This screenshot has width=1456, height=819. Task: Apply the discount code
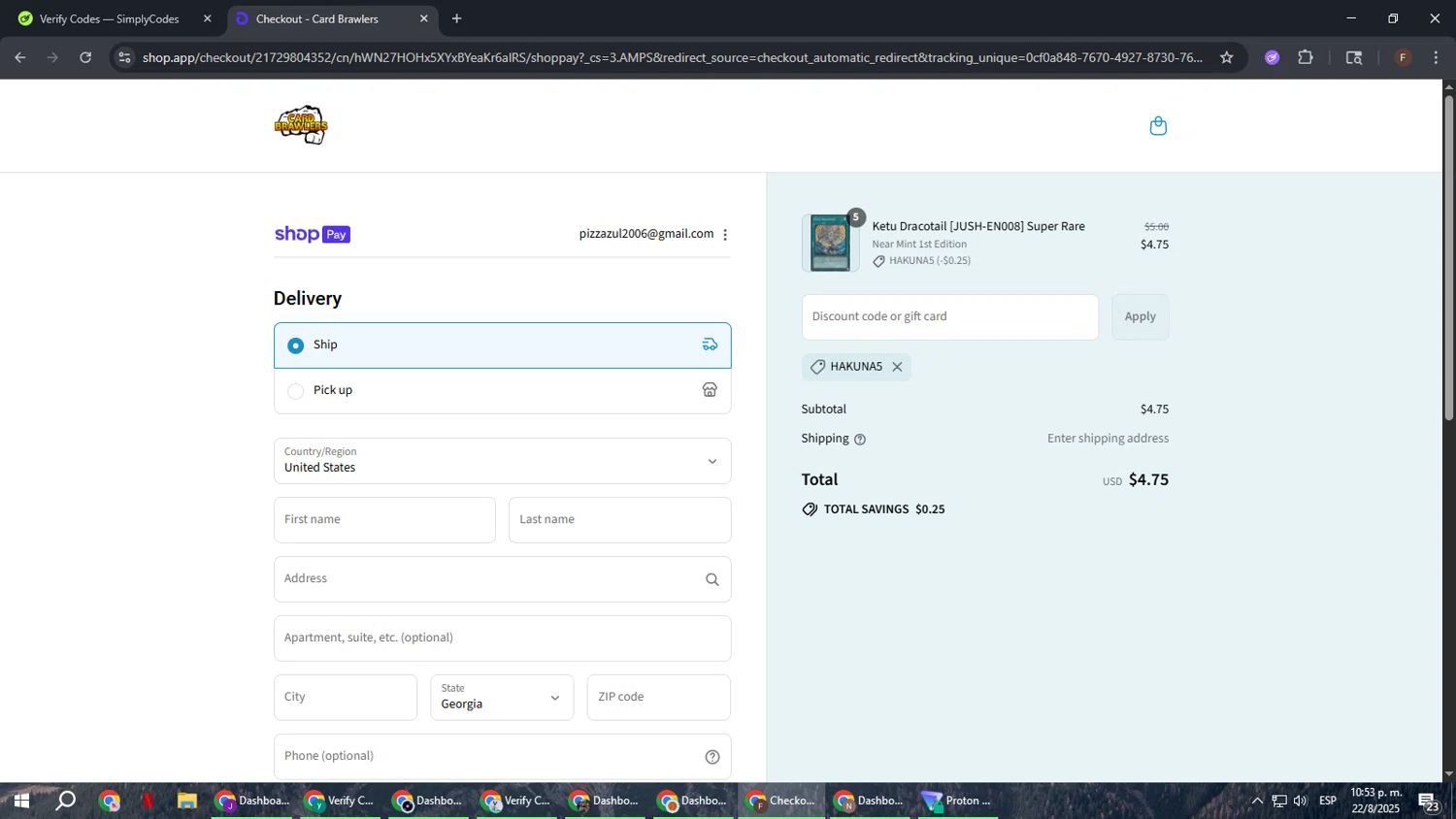(x=1141, y=317)
